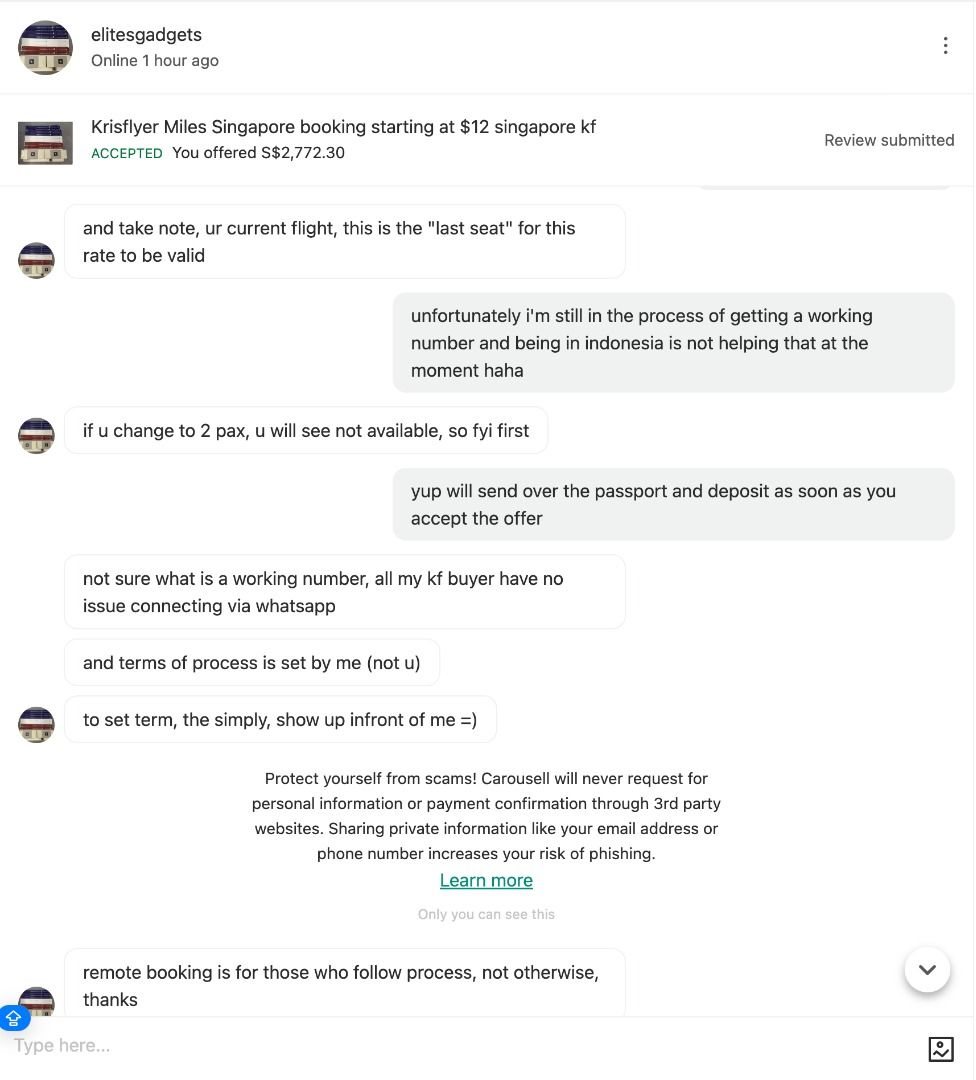Click seller avatar beside "show up infront" message

coord(36,725)
